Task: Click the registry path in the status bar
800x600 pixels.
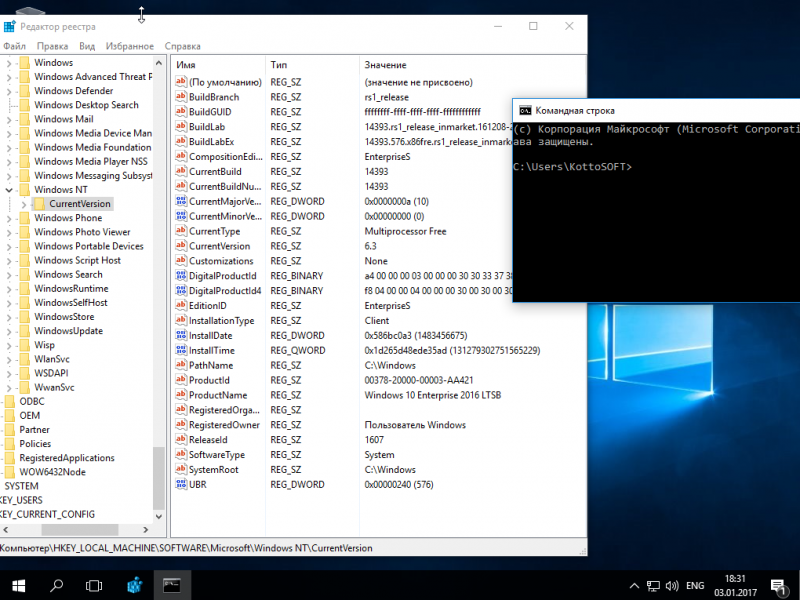Action: (186, 548)
